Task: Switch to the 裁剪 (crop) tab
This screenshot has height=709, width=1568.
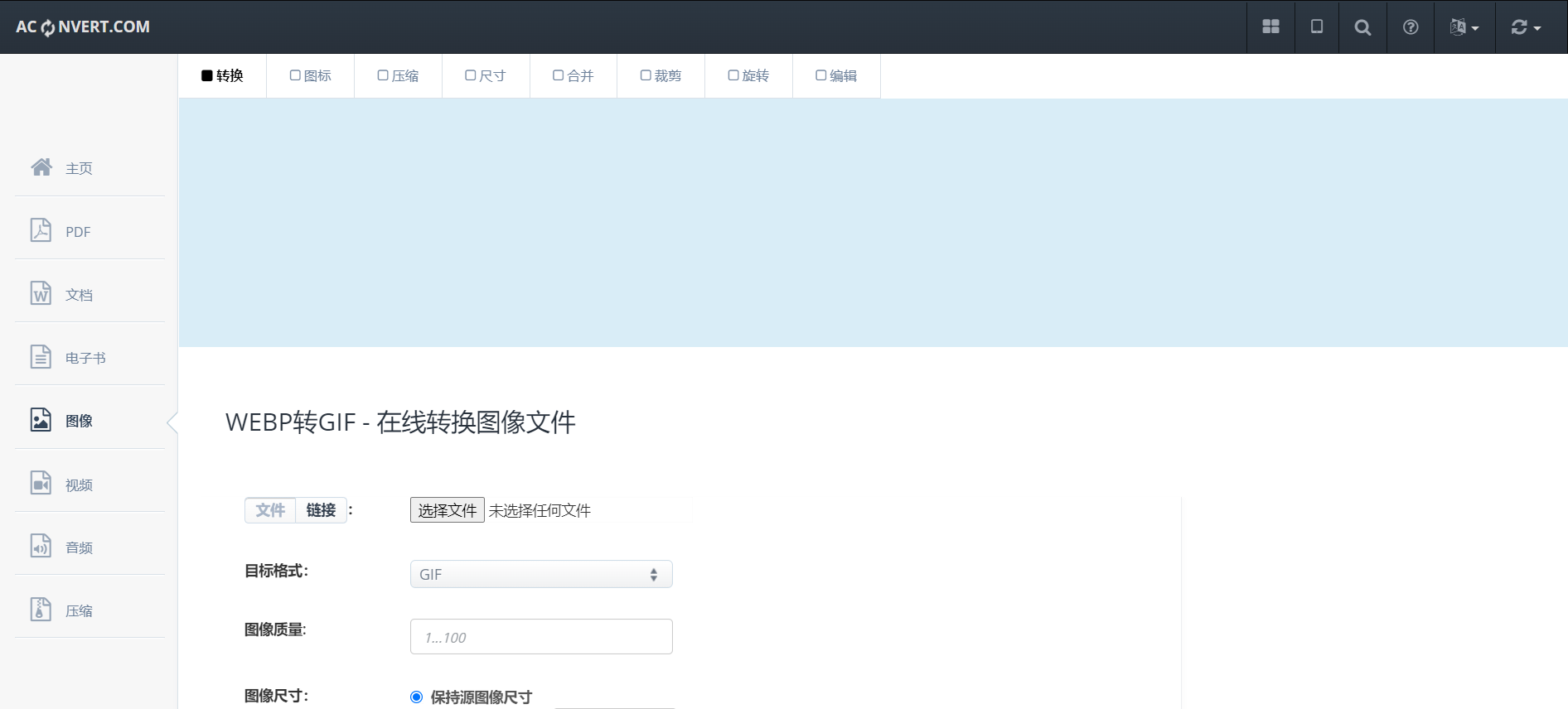Action: [661, 76]
